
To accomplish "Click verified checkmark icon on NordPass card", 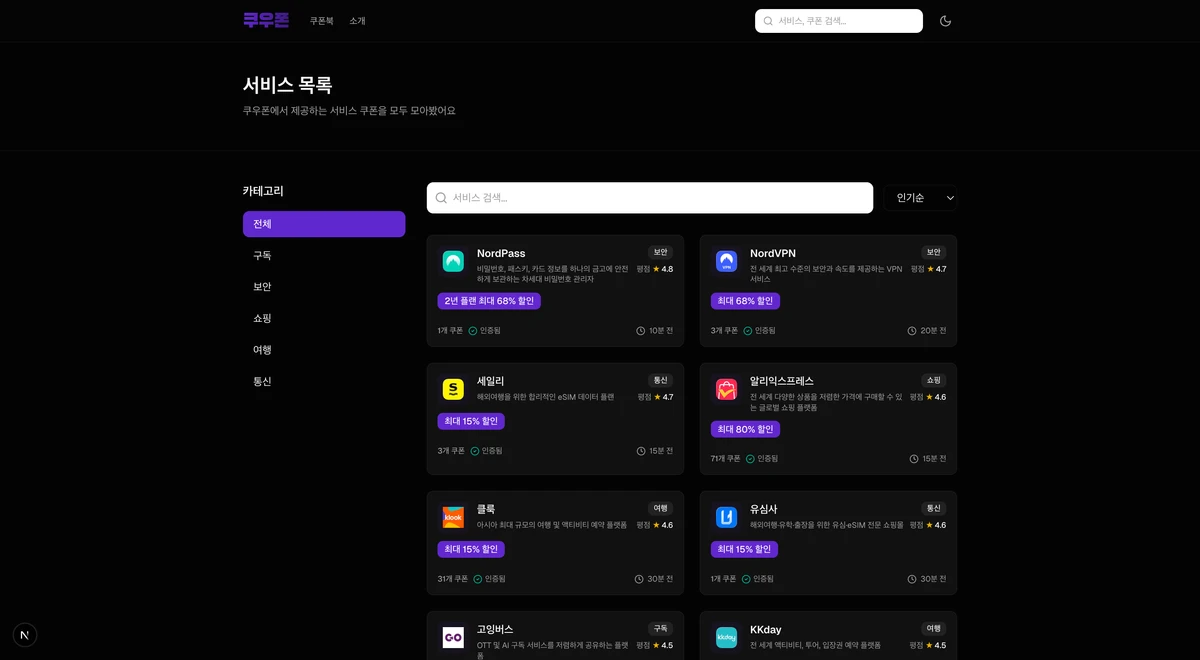I will click(x=472, y=331).
